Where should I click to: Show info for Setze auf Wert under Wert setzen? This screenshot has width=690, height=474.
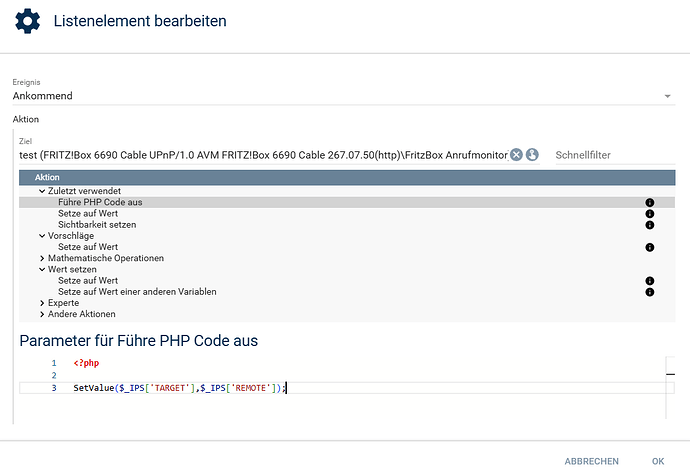649,281
